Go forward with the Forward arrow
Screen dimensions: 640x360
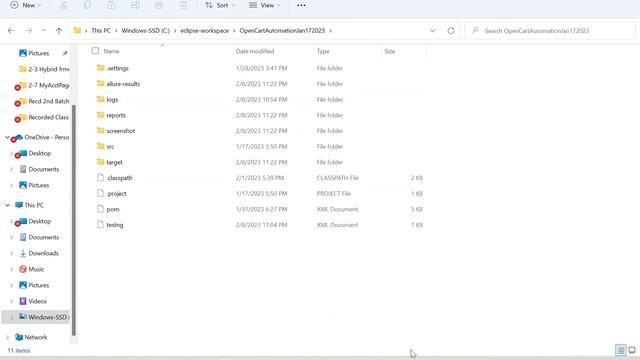tap(29, 31)
